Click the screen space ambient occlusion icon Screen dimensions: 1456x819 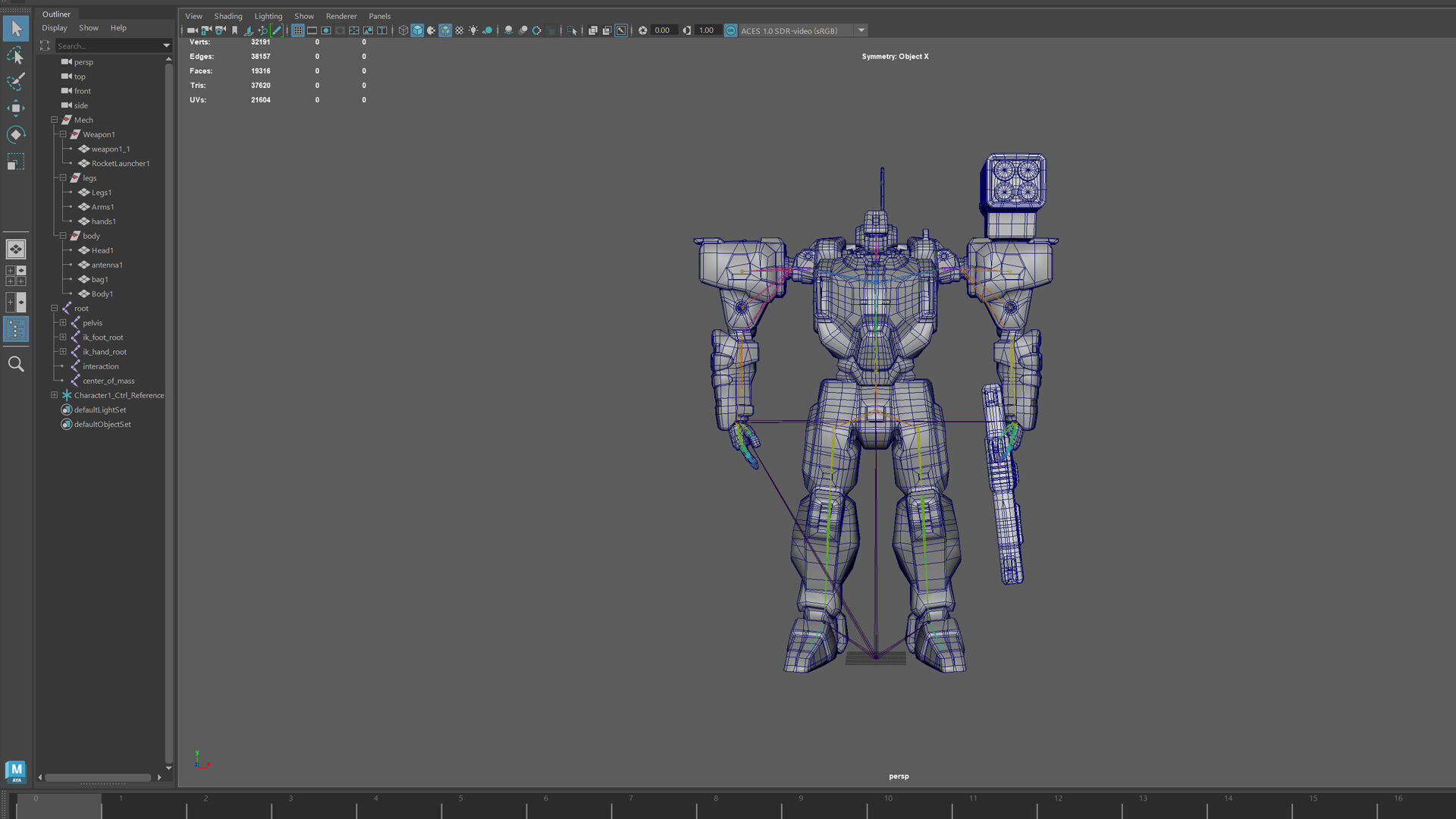[508, 30]
